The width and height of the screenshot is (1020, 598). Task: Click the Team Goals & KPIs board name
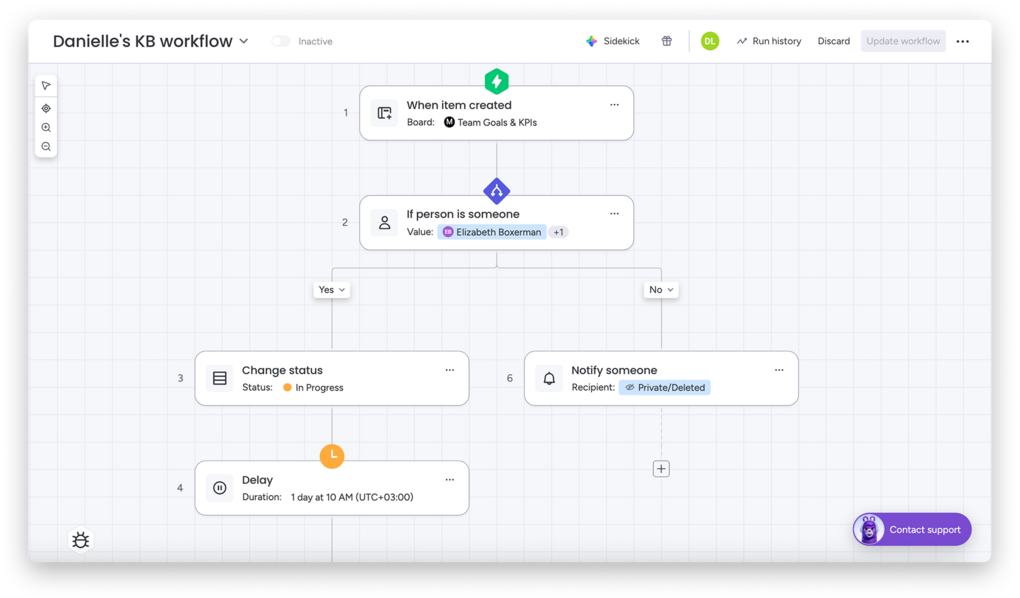click(x=497, y=122)
